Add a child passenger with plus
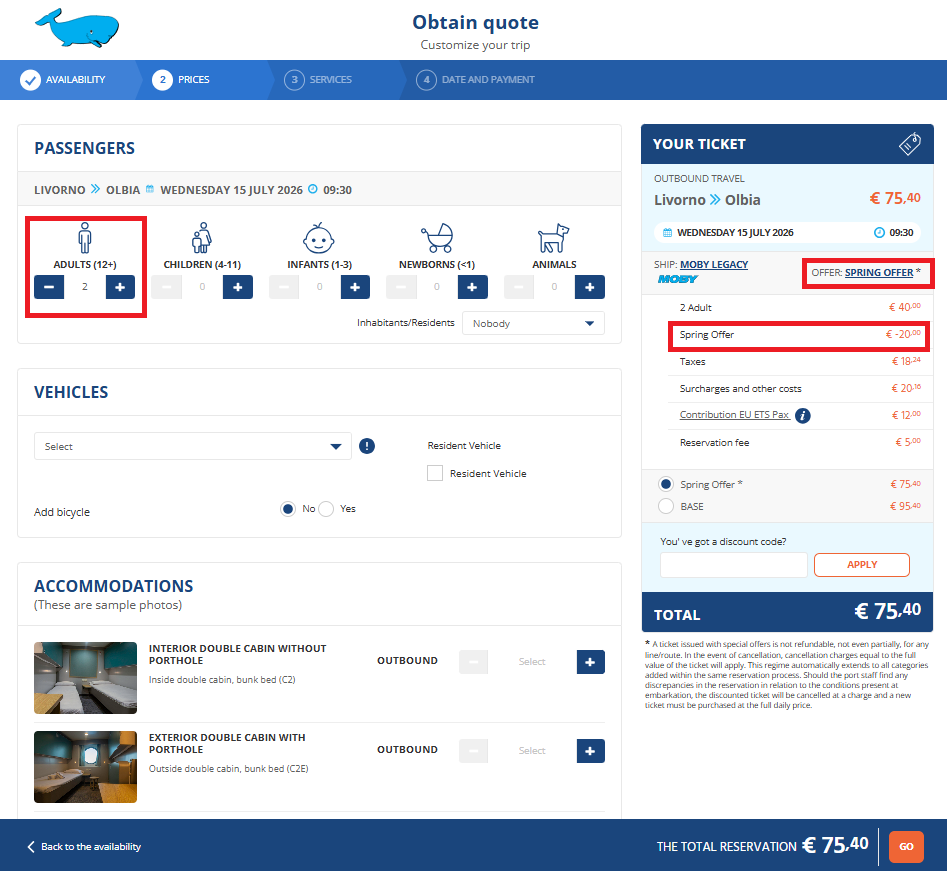 [x=238, y=288]
